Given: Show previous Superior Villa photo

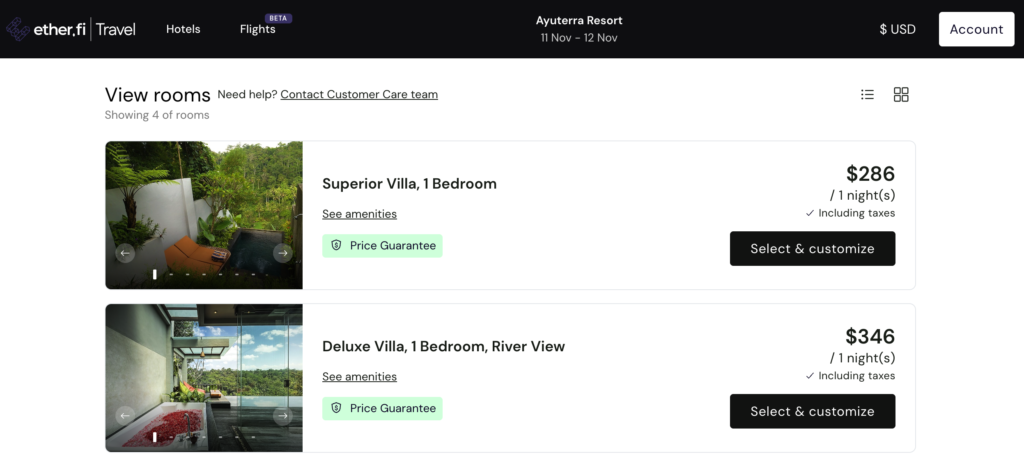Looking at the screenshot, I should (126, 253).
